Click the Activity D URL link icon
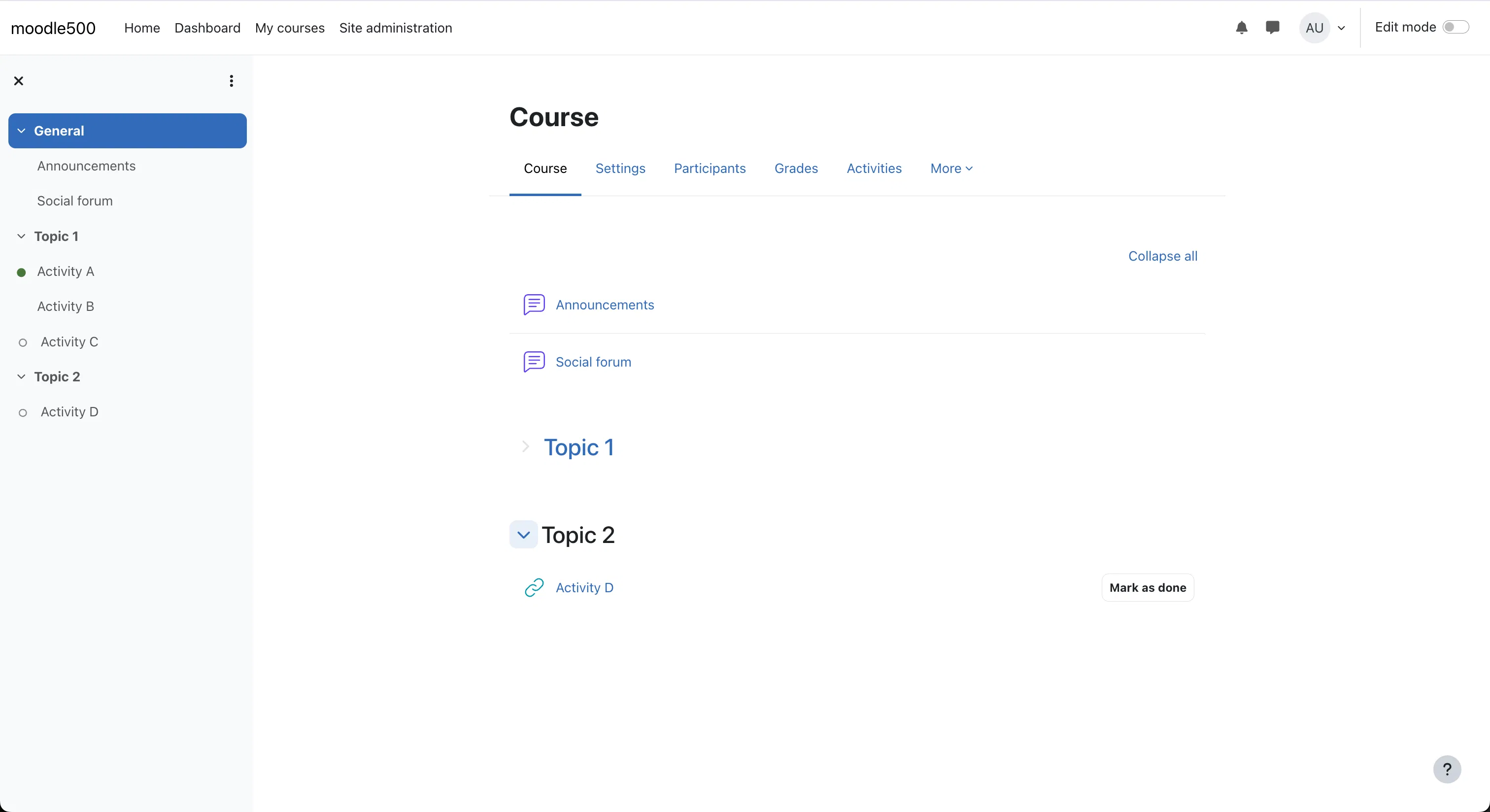Screen dimensions: 1490x812 [x=534, y=588]
